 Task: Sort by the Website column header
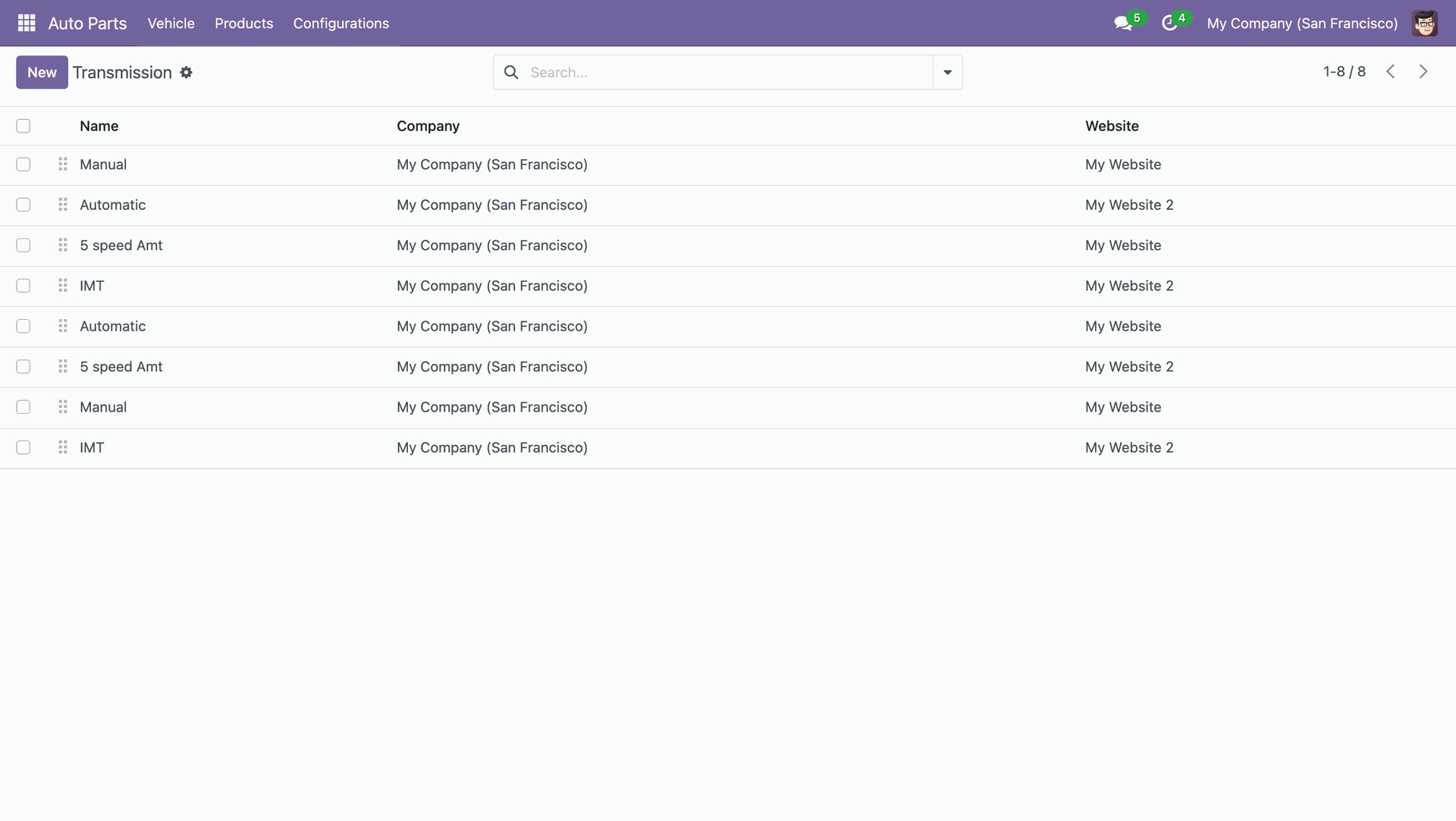(x=1112, y=126)
